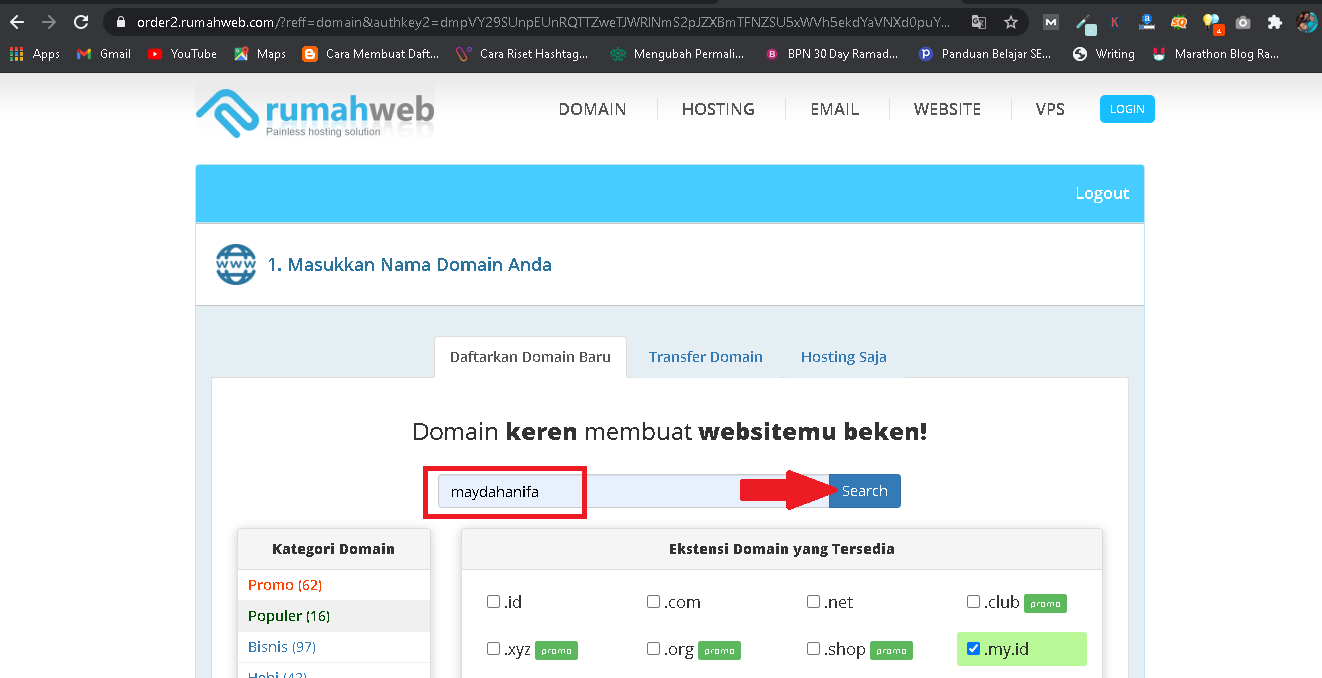The image size is (1322, 678).
Task: Select the Daftarkan Domain Baru tab
Action: tap(530, 357)
